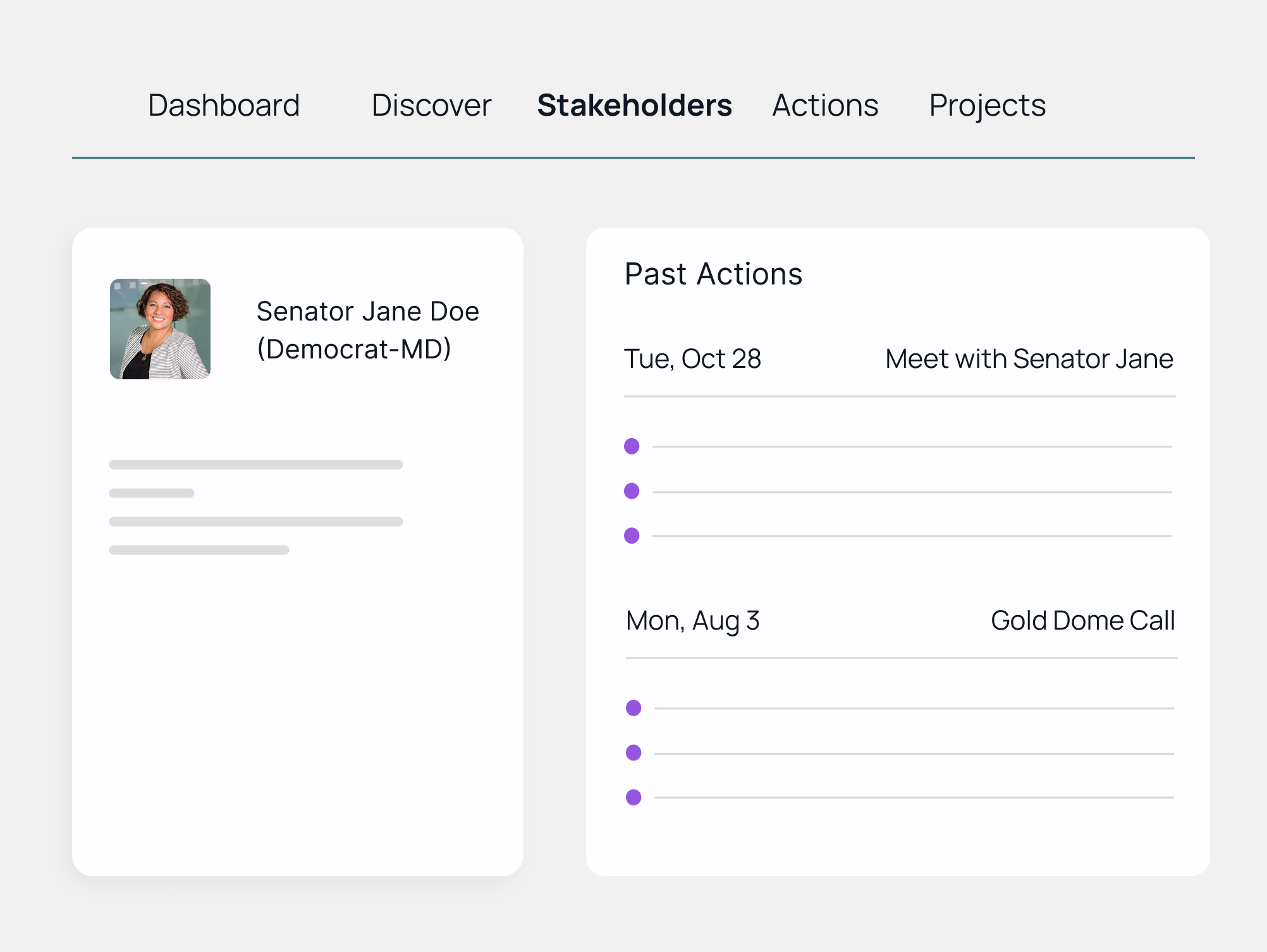Select the Stakeholders tab

tap(634, 105)
